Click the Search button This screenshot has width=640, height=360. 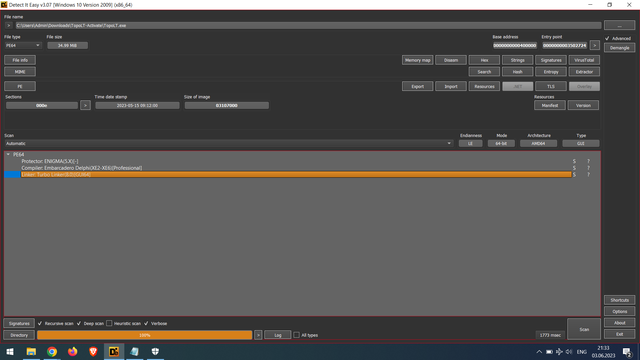pyautogui.click(x=484, y=71)
